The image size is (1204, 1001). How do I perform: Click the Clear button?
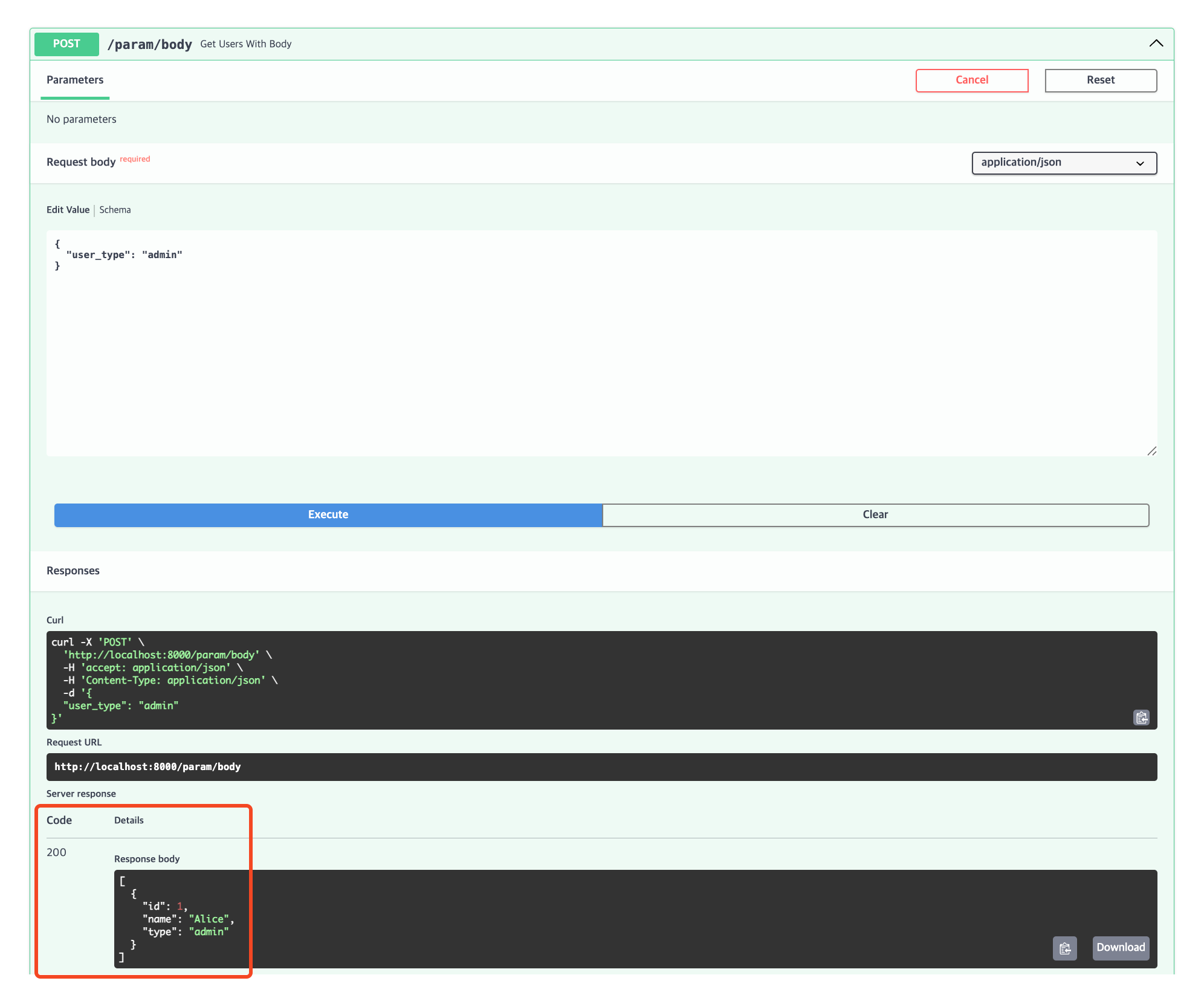tap(875, 514)
